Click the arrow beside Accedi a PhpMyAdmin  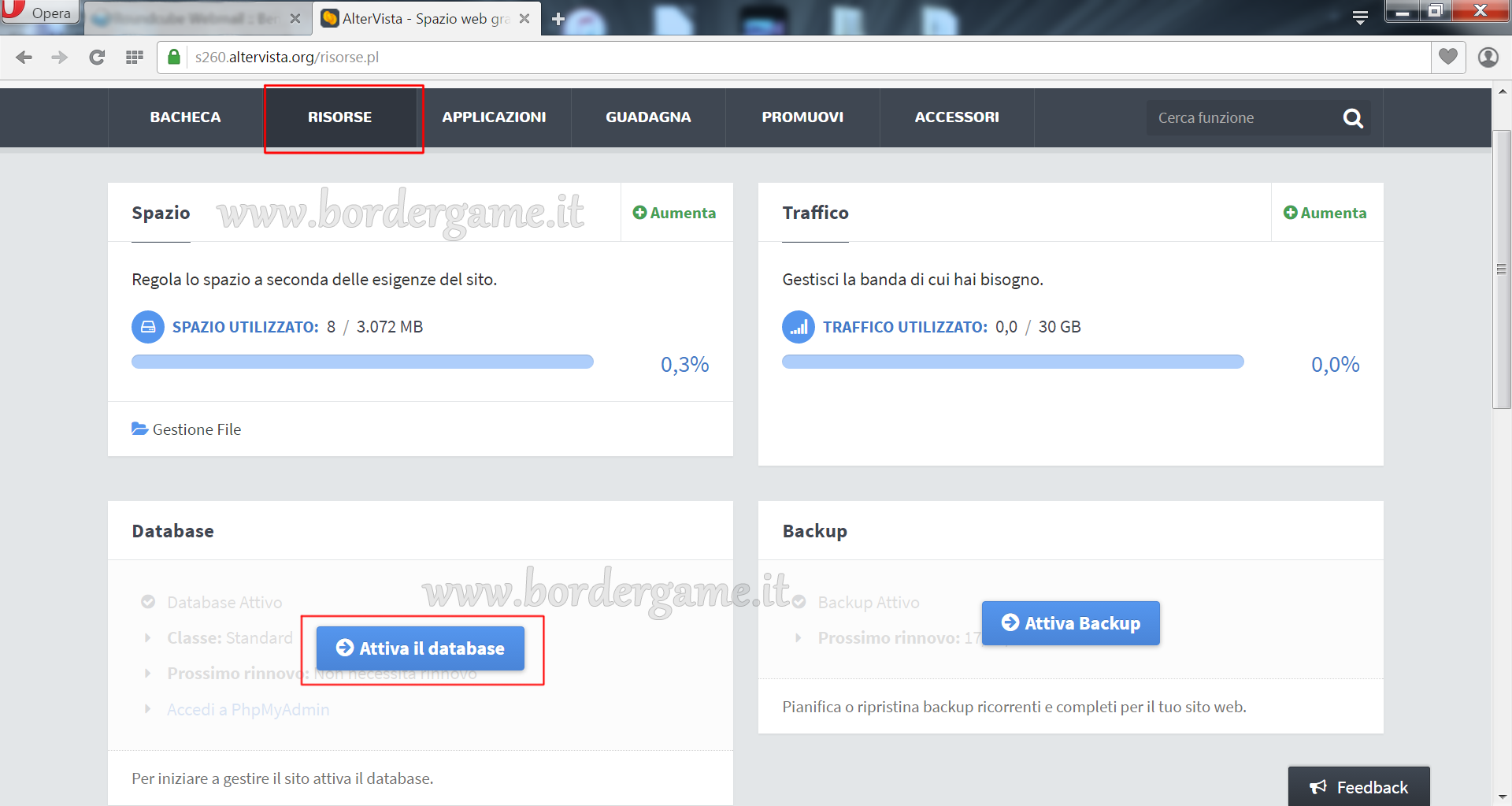[x=147, y=709]
